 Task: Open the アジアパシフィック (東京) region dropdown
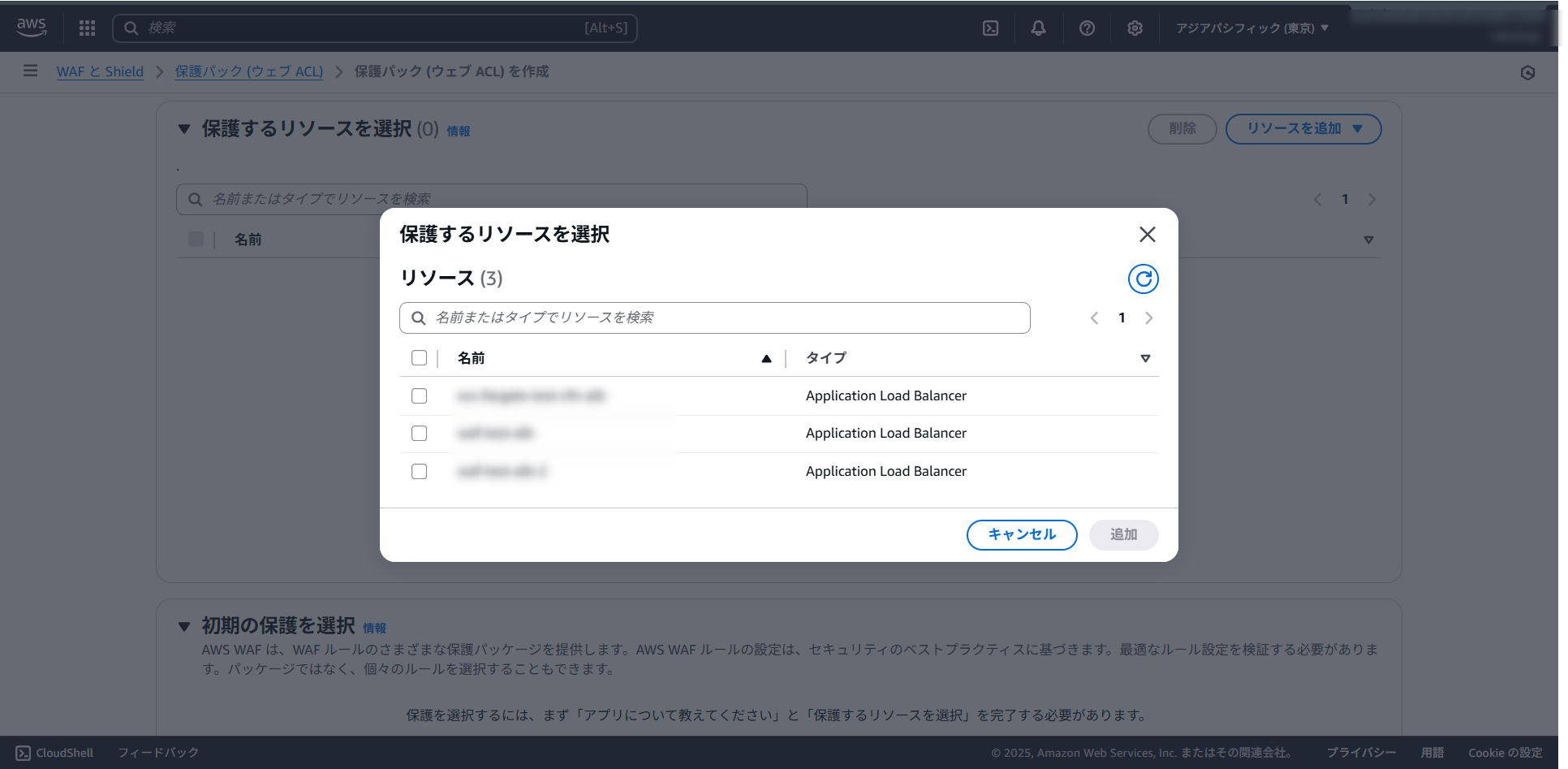pos(1251,28)
